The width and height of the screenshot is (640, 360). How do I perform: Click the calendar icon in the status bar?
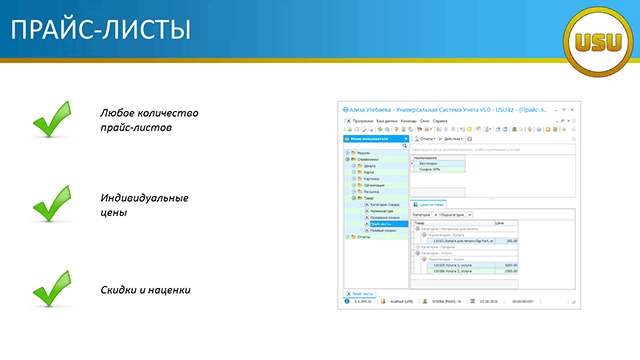(x=472, y=301)
